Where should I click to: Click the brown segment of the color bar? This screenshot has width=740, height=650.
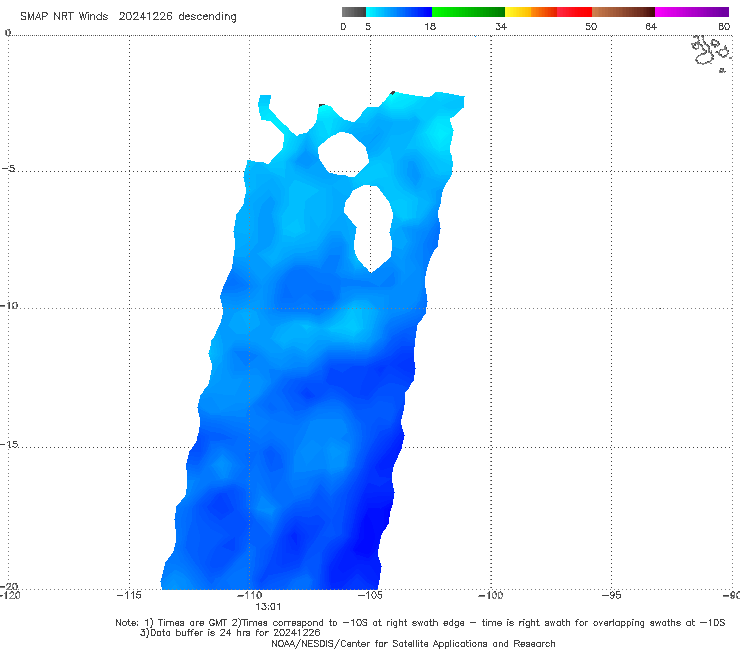point(623,12)
